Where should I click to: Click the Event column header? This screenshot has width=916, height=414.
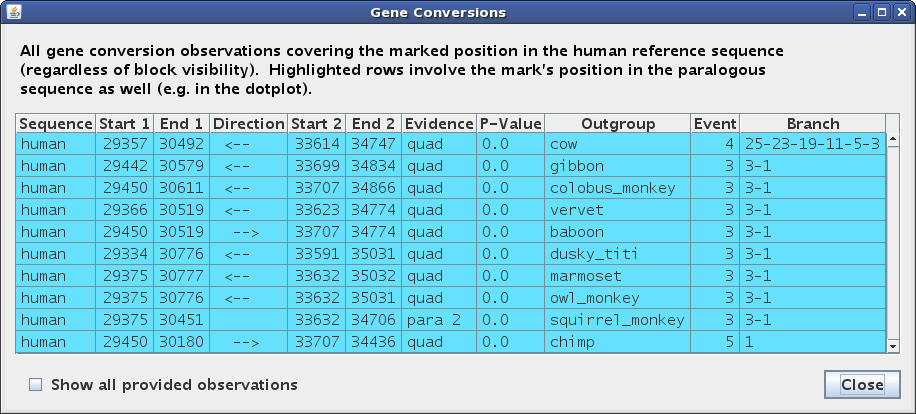714,124
